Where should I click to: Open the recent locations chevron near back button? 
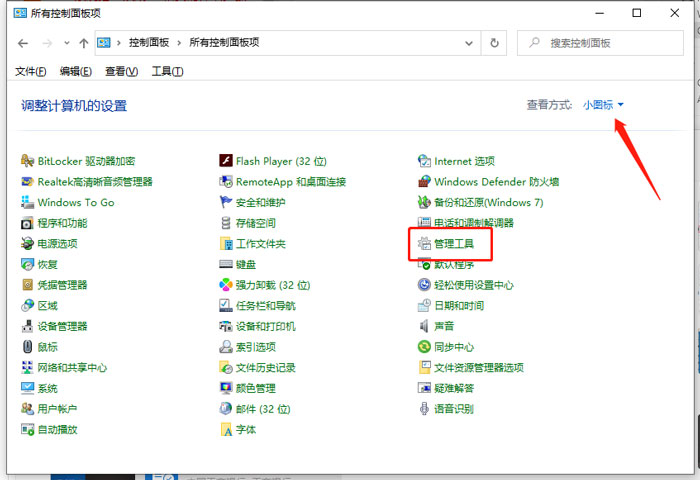point(66,43)
